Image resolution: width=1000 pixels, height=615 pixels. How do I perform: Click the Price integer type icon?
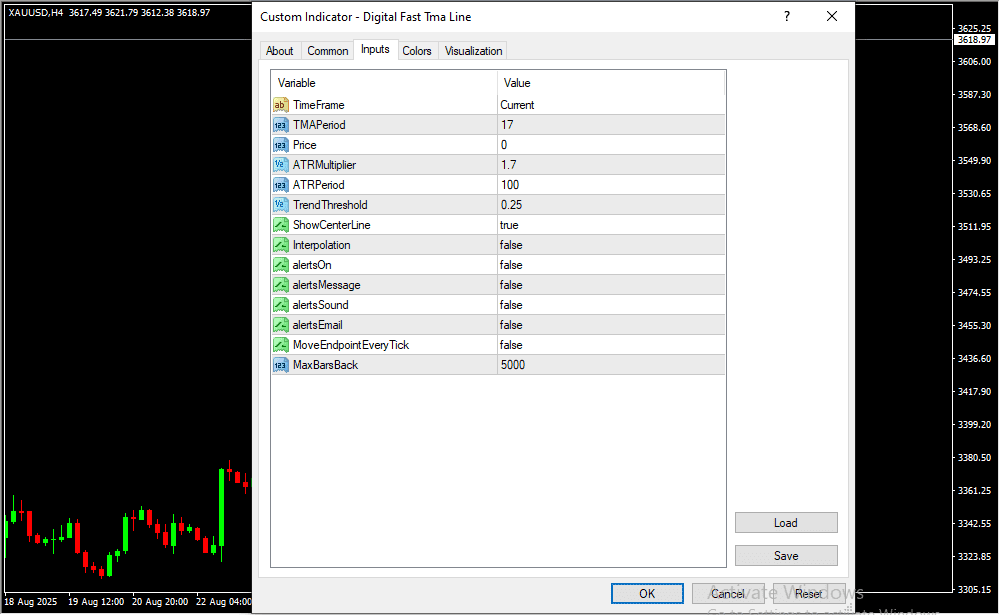coord(281,145)
